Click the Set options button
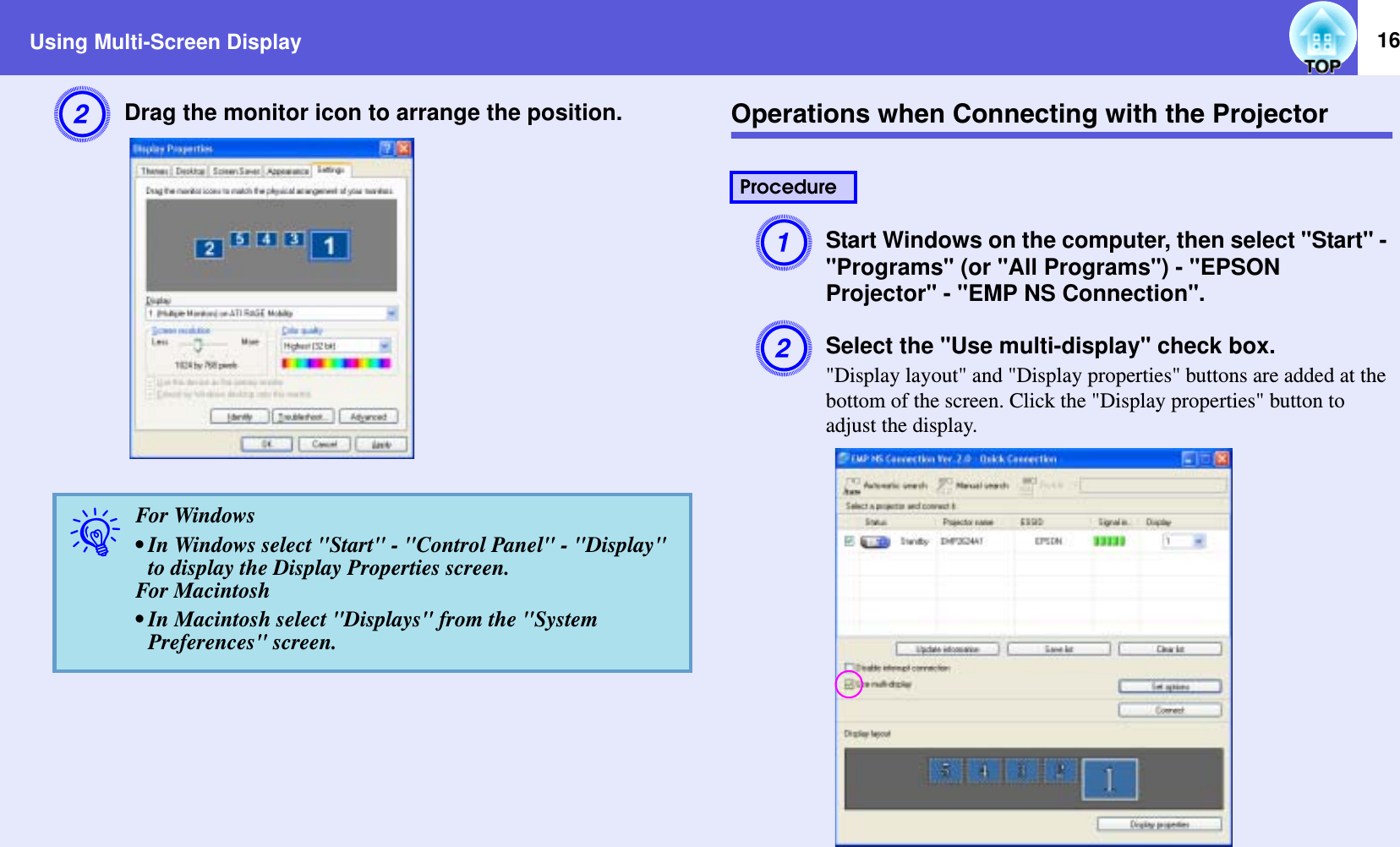This screenshot has width=1400, height=847. point(1170,686)
